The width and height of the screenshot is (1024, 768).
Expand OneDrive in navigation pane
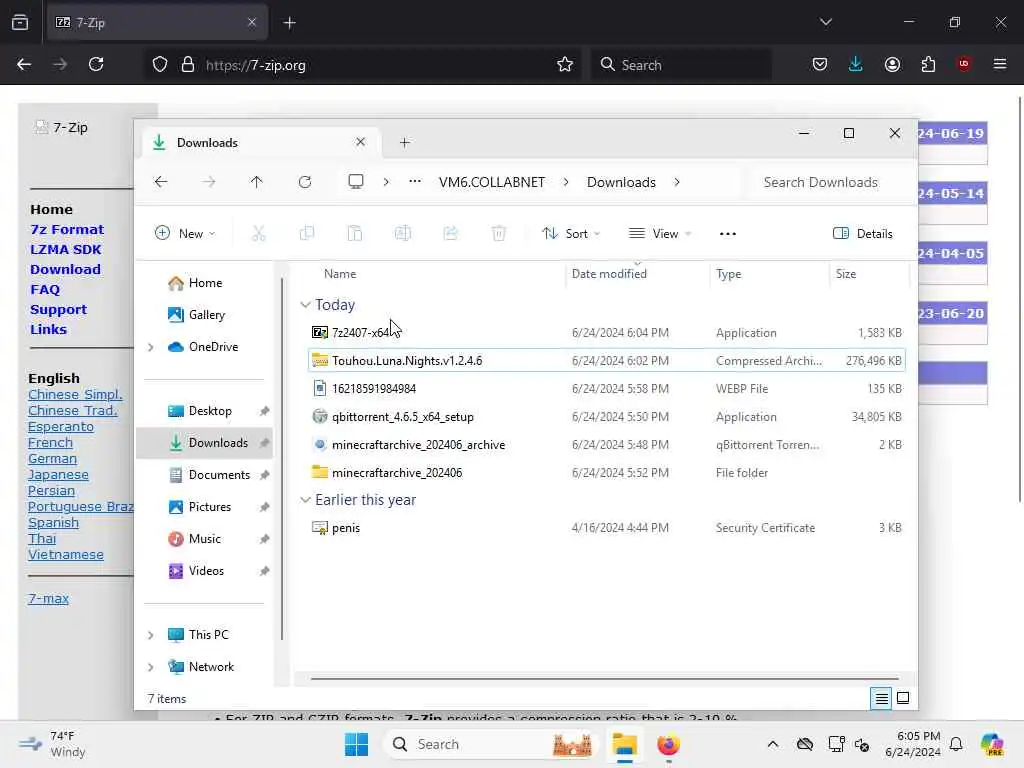(151, 347)
